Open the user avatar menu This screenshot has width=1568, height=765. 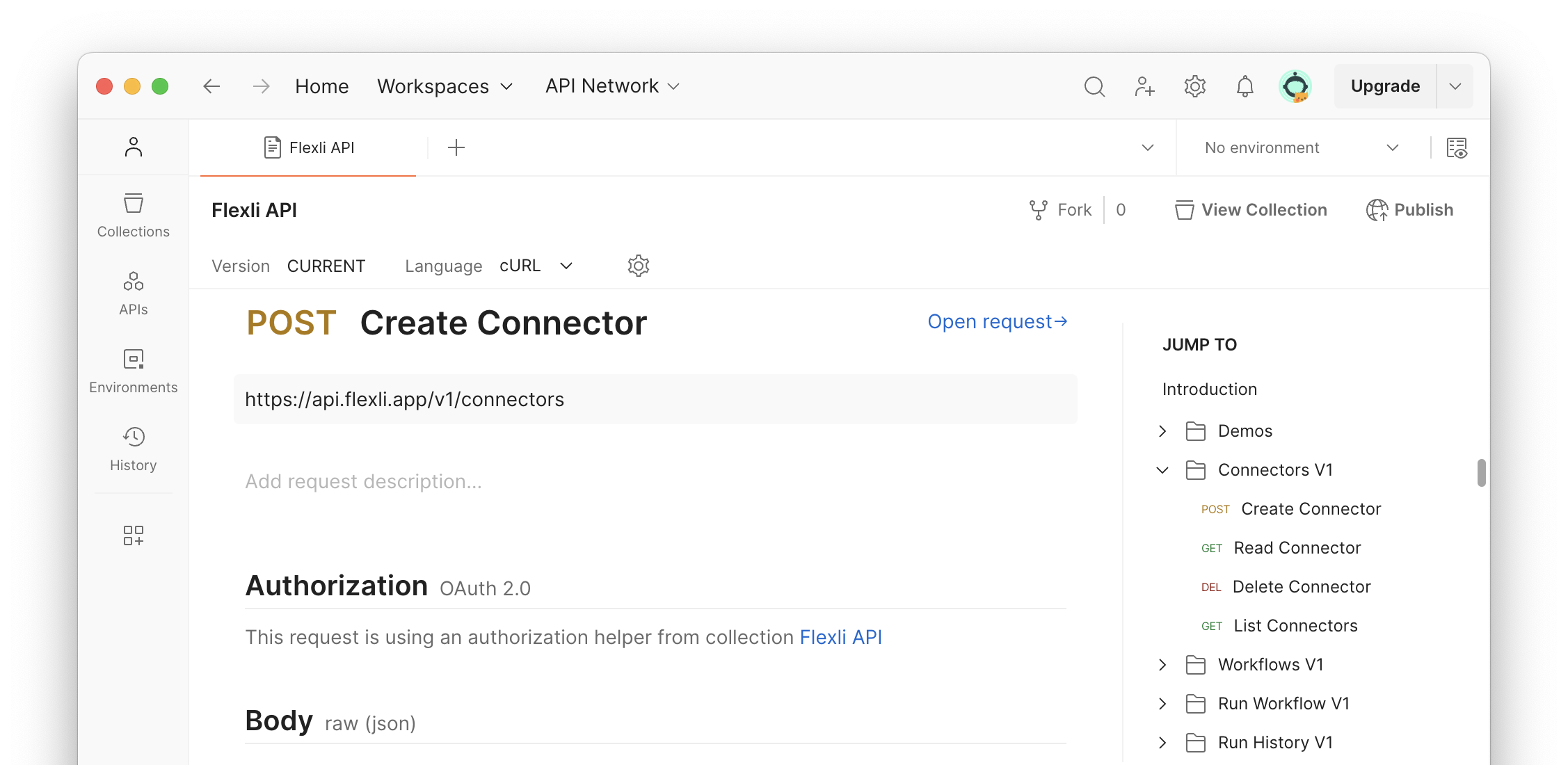pyautogui.click(x=1295, y=86)
